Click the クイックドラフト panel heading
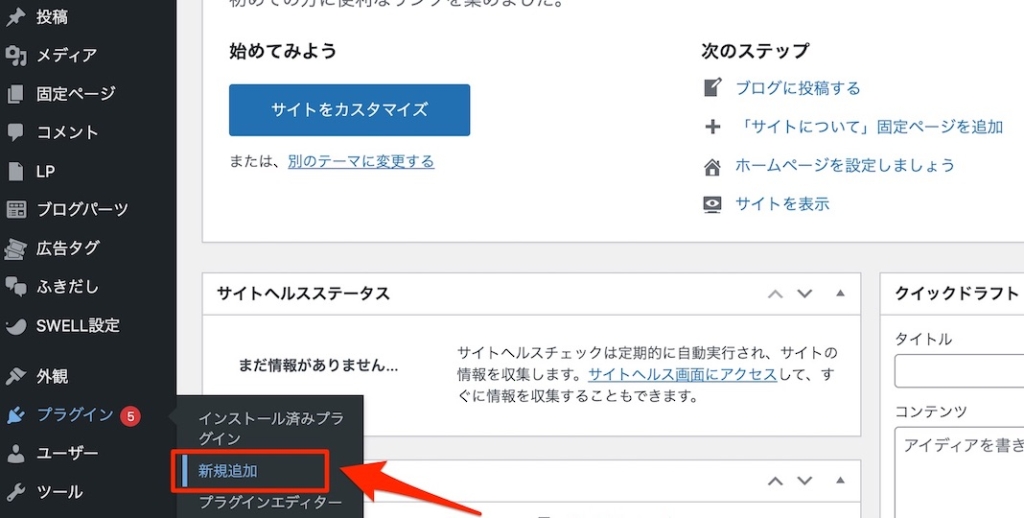Image resolution: width=1024 pixels, height=518 pixels. tap(957, 293)
